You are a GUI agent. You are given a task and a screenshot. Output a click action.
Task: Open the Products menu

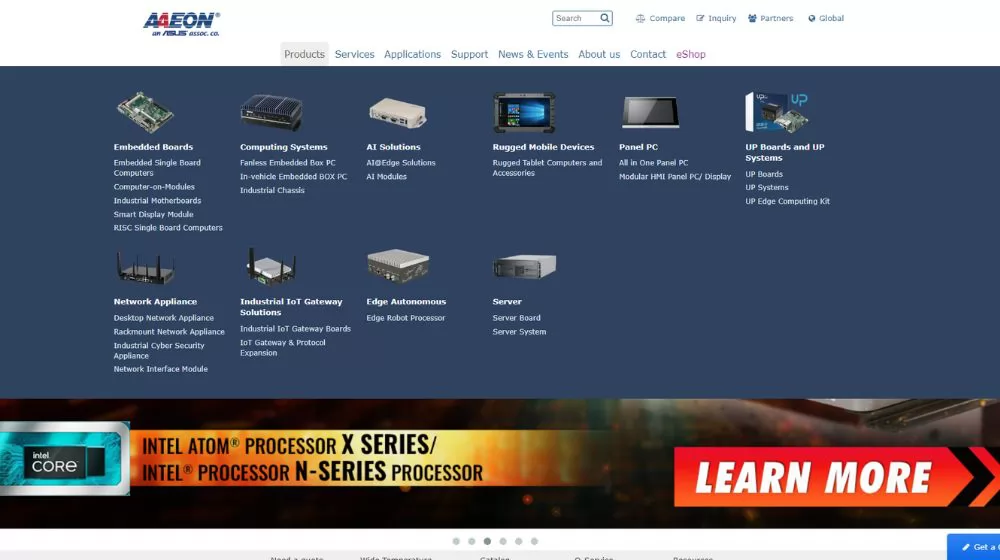click(304, 54)
